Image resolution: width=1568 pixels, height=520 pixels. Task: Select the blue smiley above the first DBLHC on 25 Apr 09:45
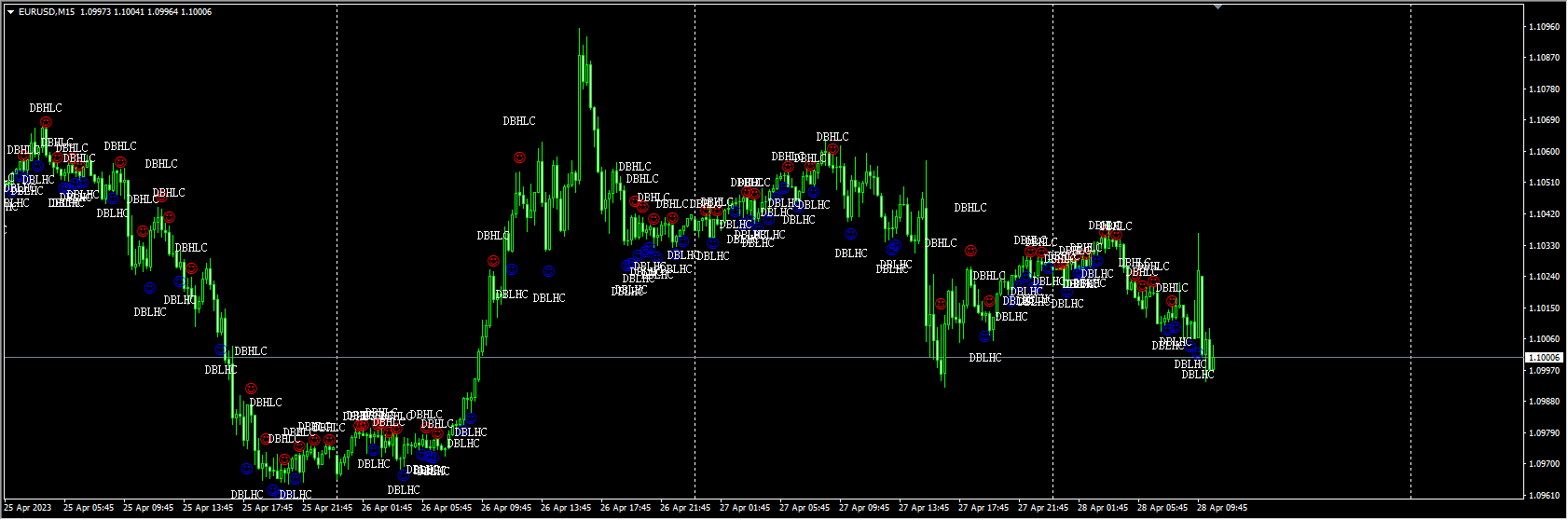click(150, 289)
